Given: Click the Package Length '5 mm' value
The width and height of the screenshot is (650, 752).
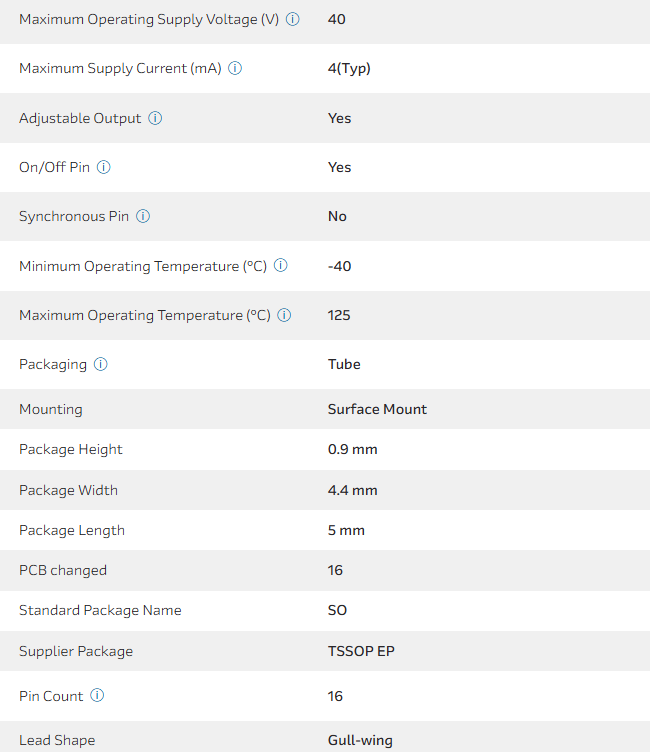Looking at the screenshot, I should [x=346, y=530].
